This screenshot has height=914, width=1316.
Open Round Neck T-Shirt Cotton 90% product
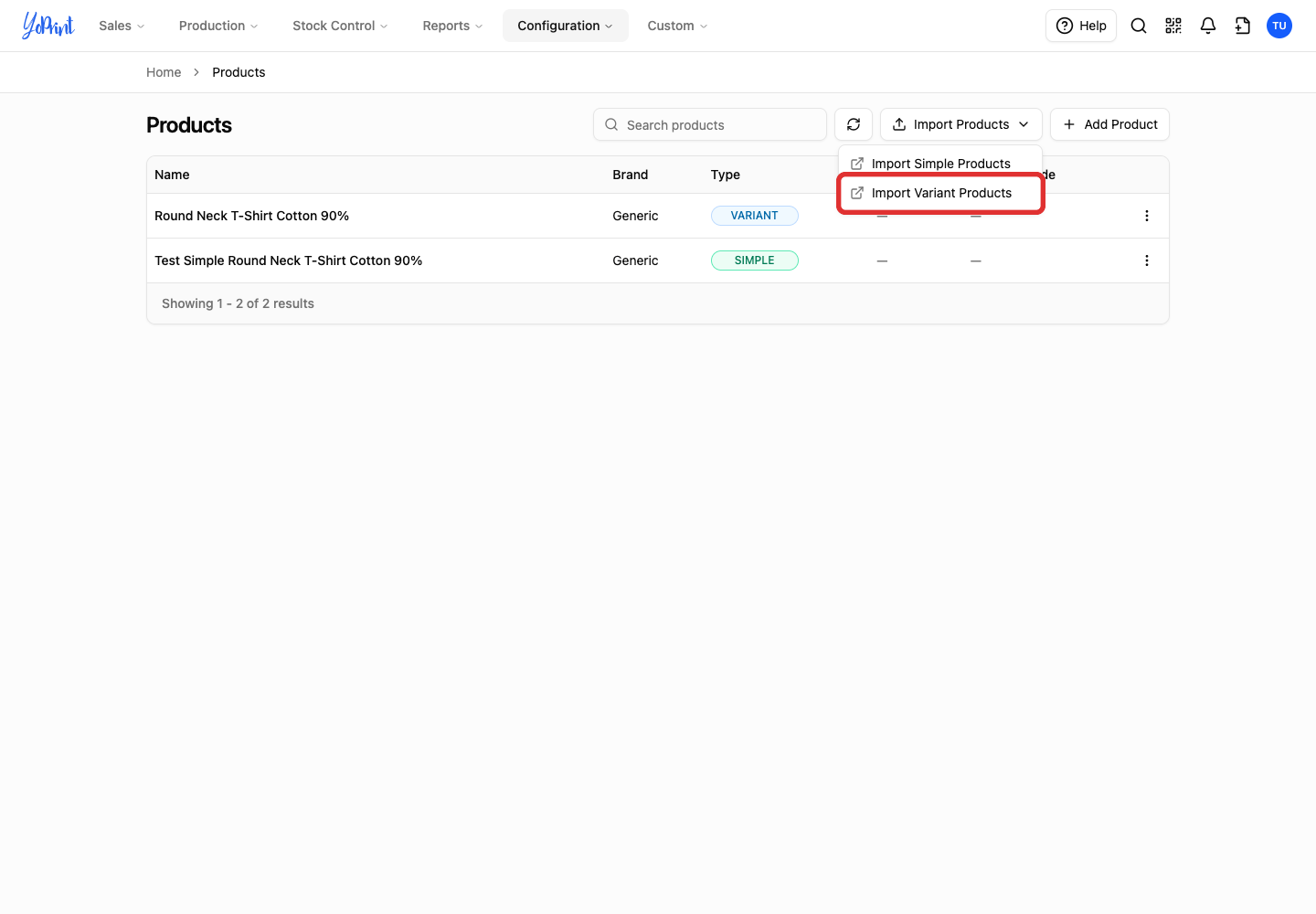251,216
